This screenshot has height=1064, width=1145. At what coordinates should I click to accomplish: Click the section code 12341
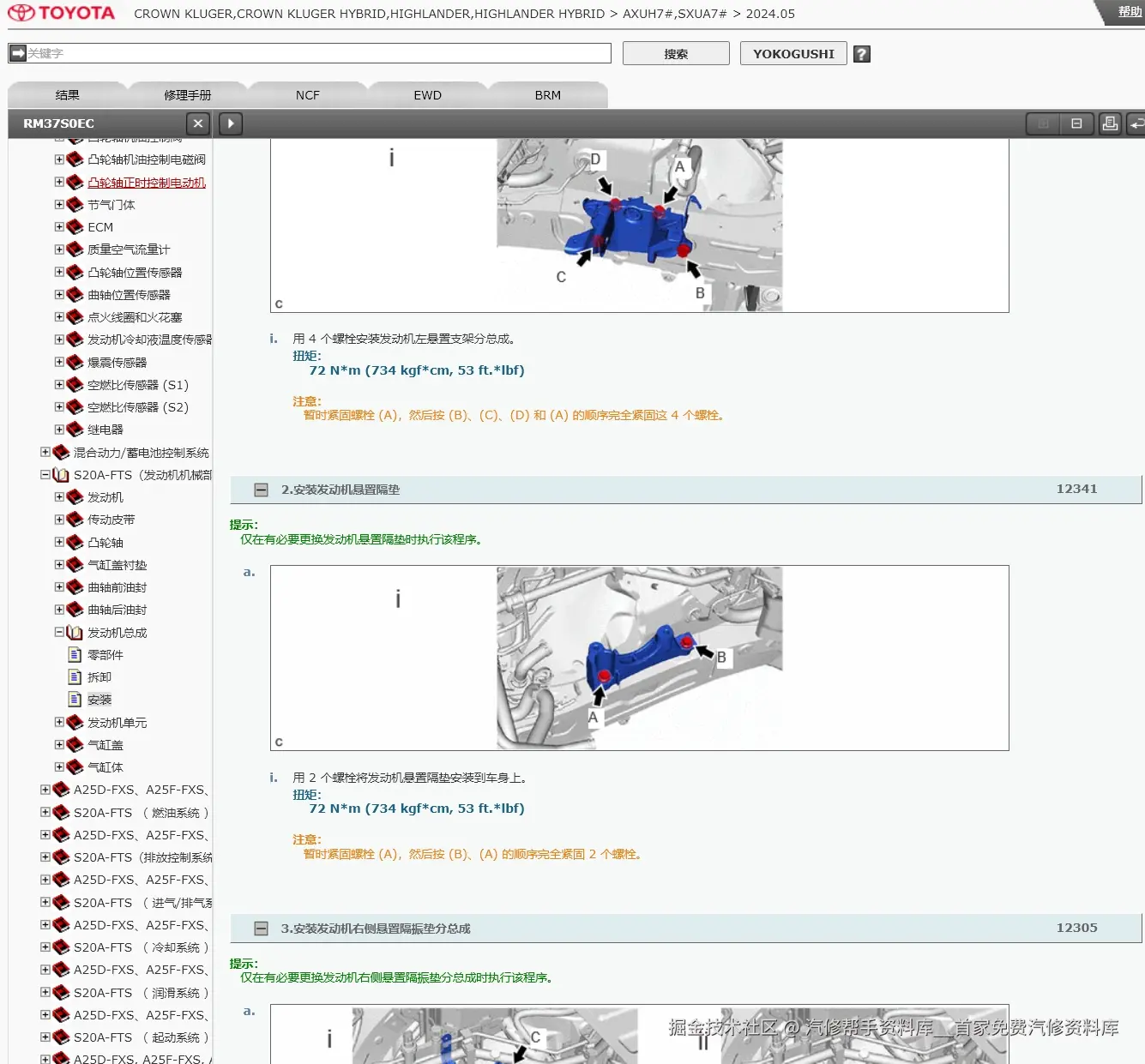[1077, 489]
